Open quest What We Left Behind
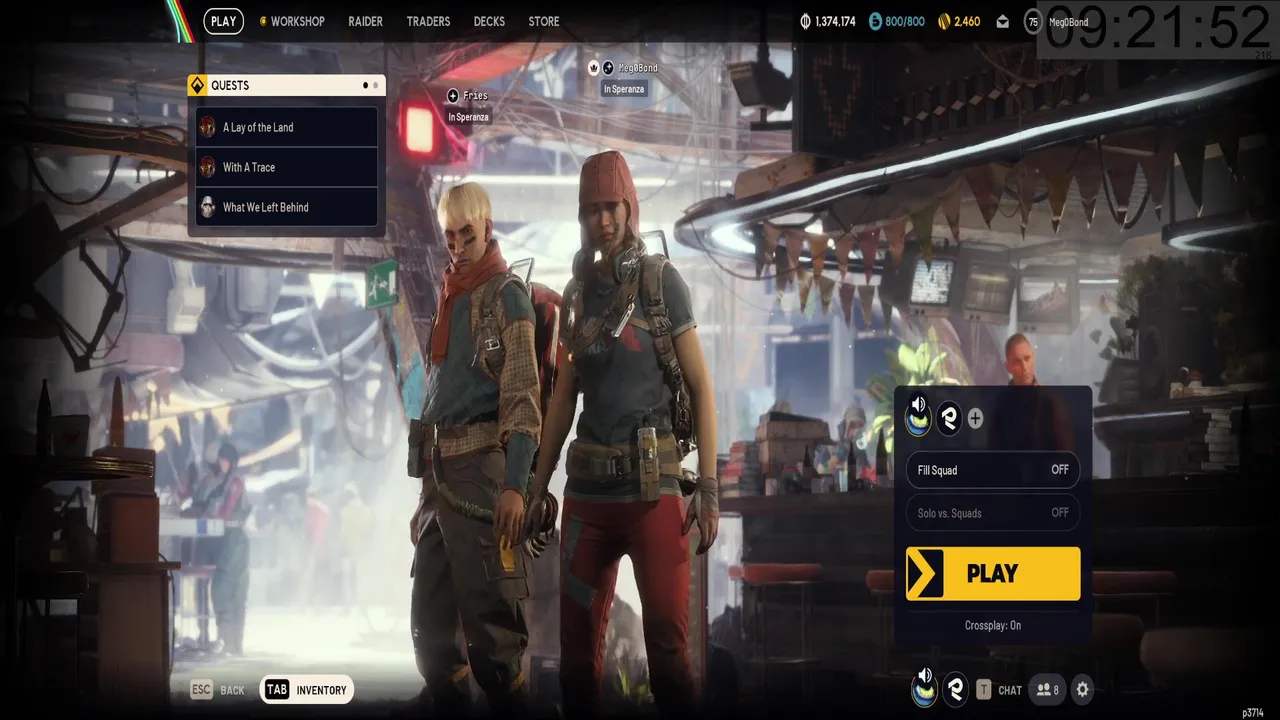Screen dimensions: 1280x720 [287, 207]
